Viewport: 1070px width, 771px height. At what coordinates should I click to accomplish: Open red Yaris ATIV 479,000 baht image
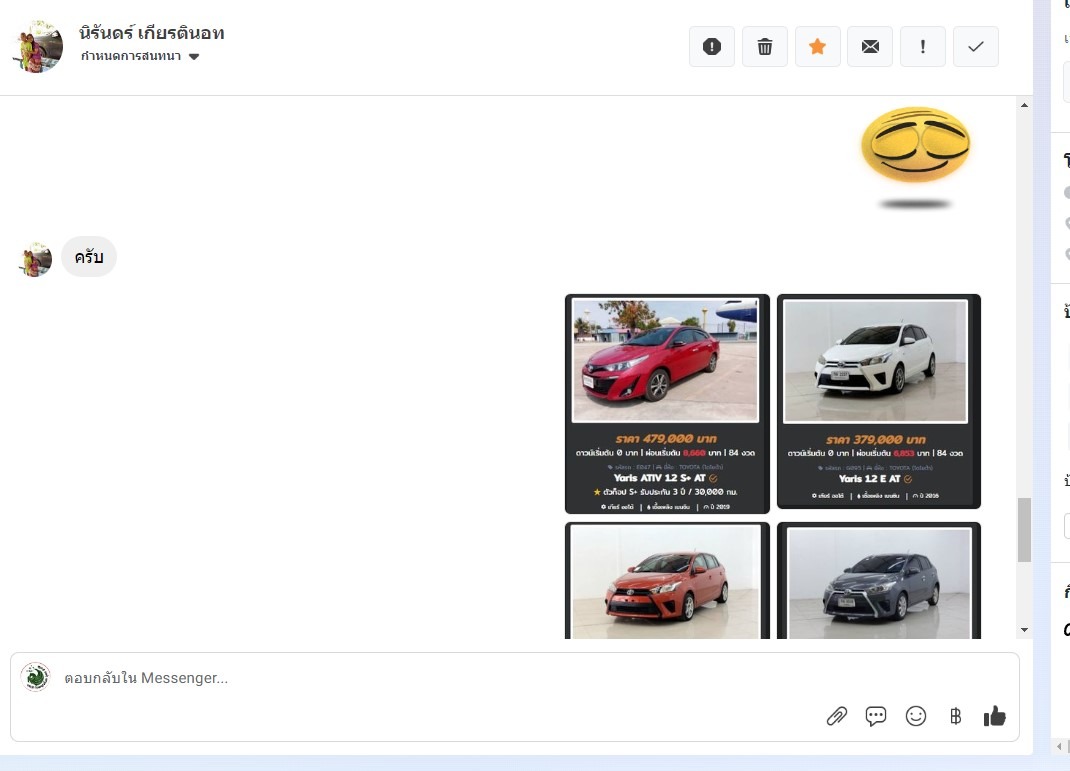(667, 403)
